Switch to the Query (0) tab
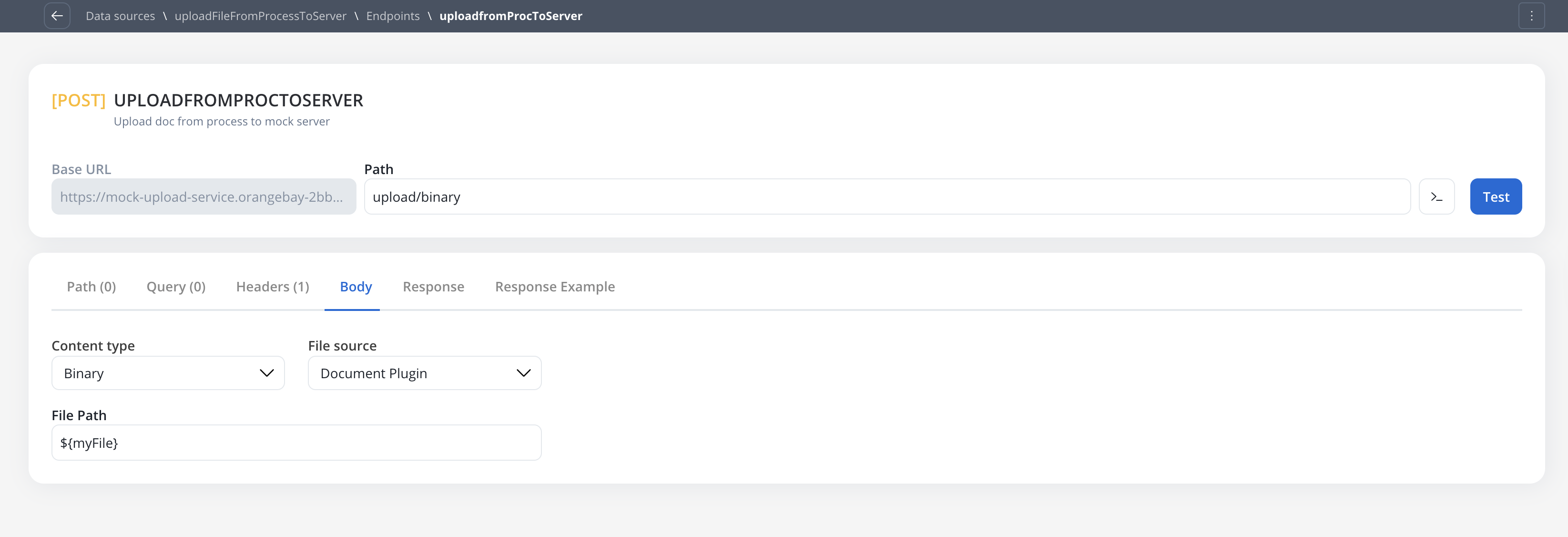Viewport: 1568px width, 537px height. coord(176,287)
